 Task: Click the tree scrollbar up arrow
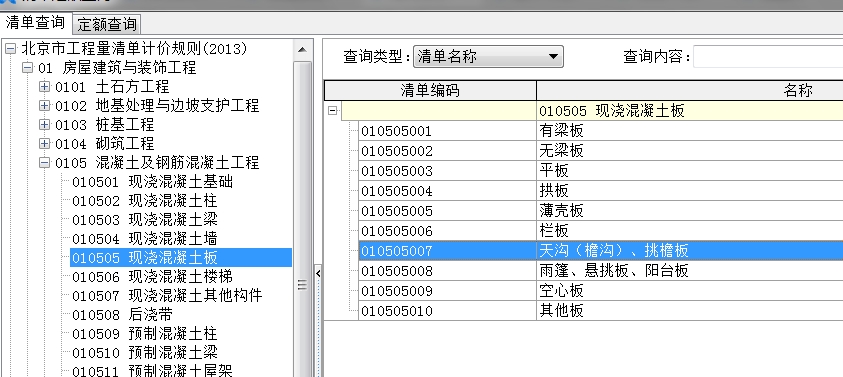click(x=302, y=49)
